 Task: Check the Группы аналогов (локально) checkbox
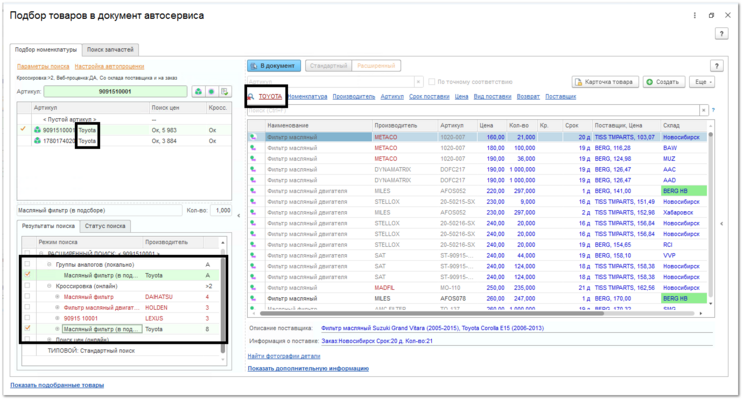(27, 264)
